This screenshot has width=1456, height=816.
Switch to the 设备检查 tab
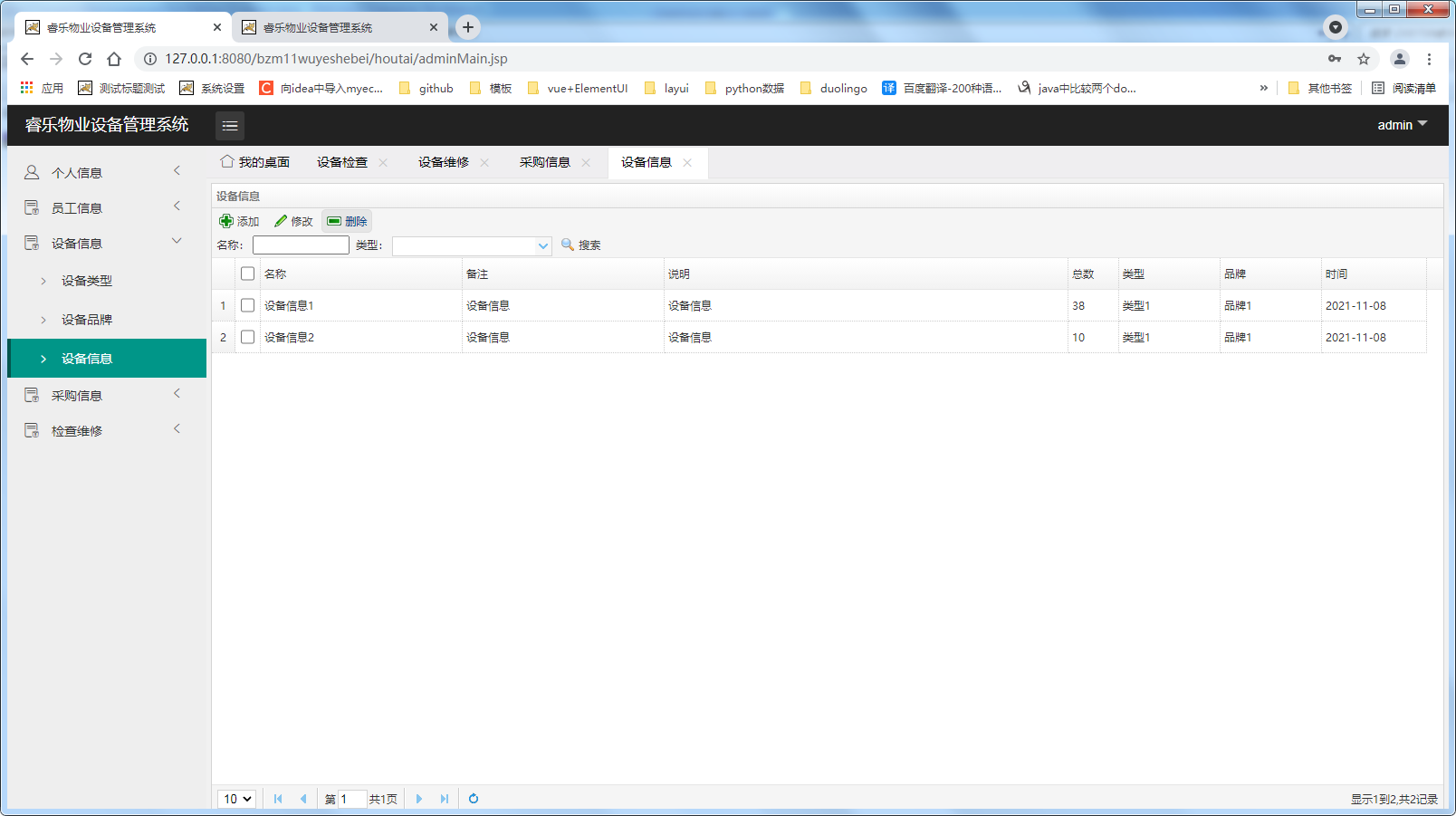click(x=342, y=162)
